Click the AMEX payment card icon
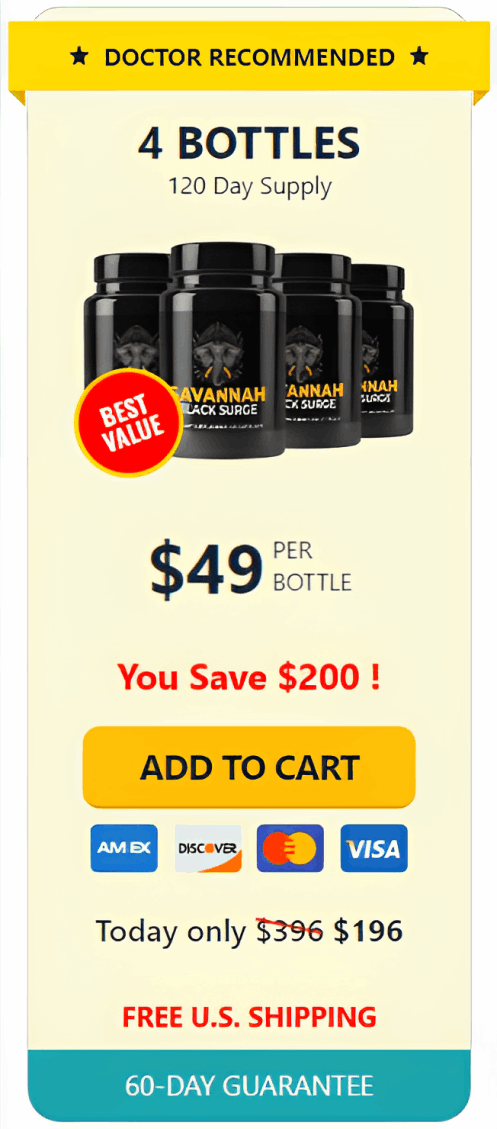 coord(124,848)
